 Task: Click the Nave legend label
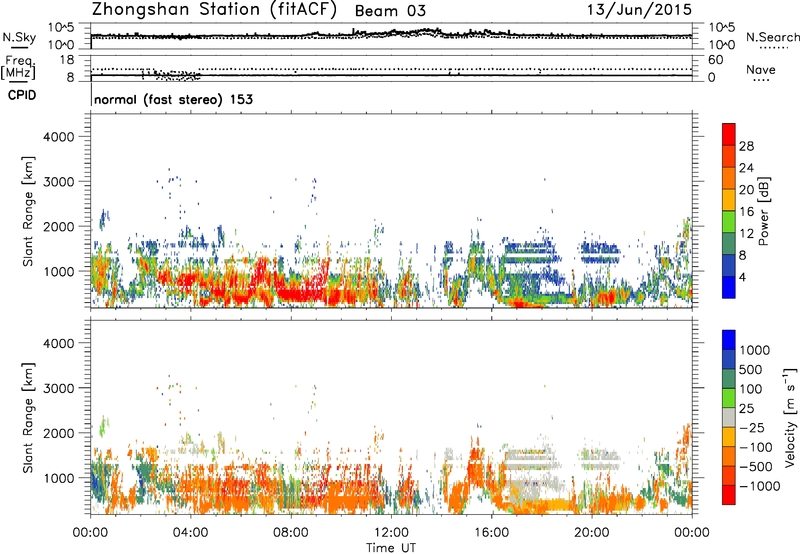[761, 69]
